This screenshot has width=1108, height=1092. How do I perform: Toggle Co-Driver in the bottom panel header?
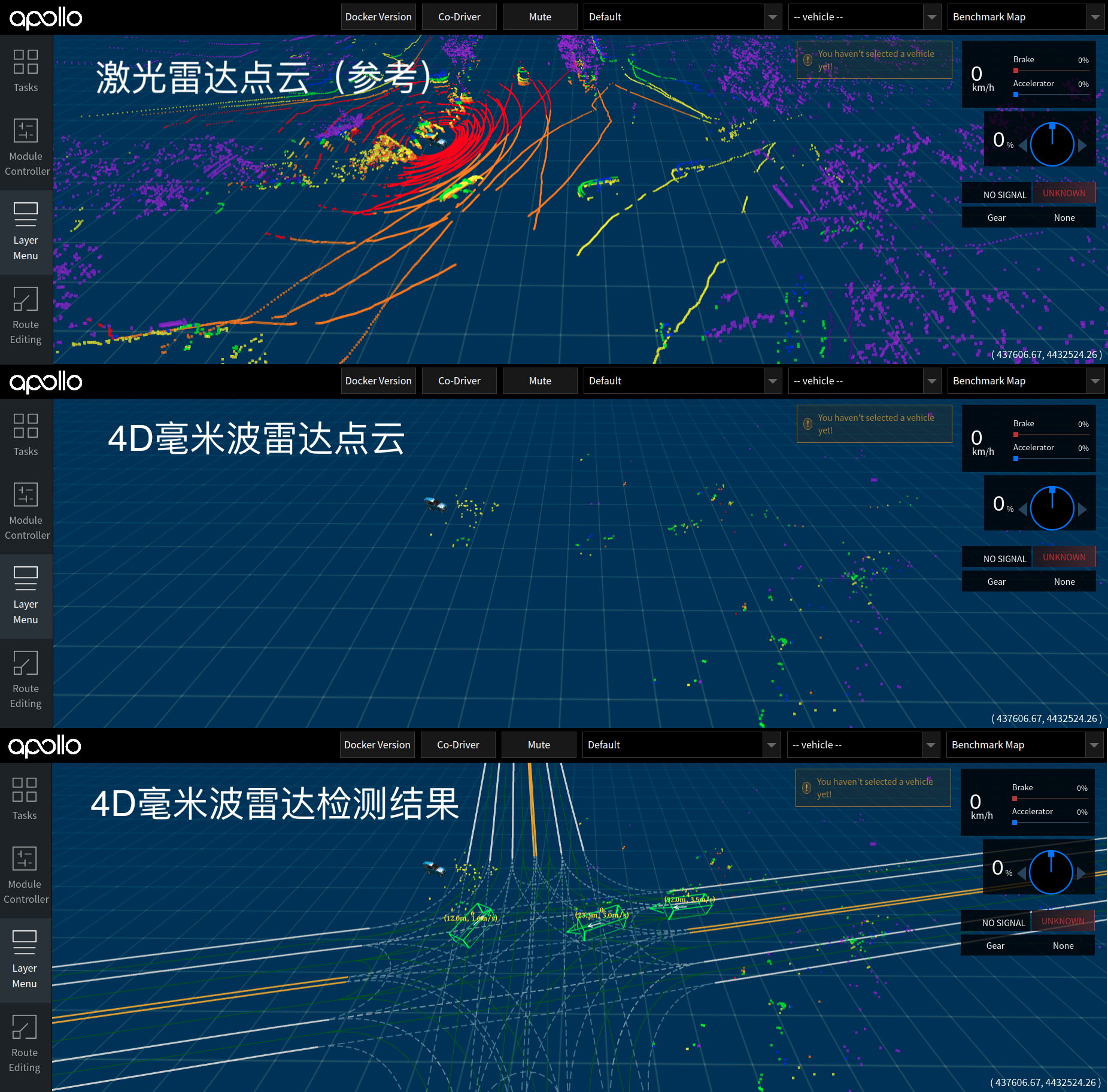[458, 745]
